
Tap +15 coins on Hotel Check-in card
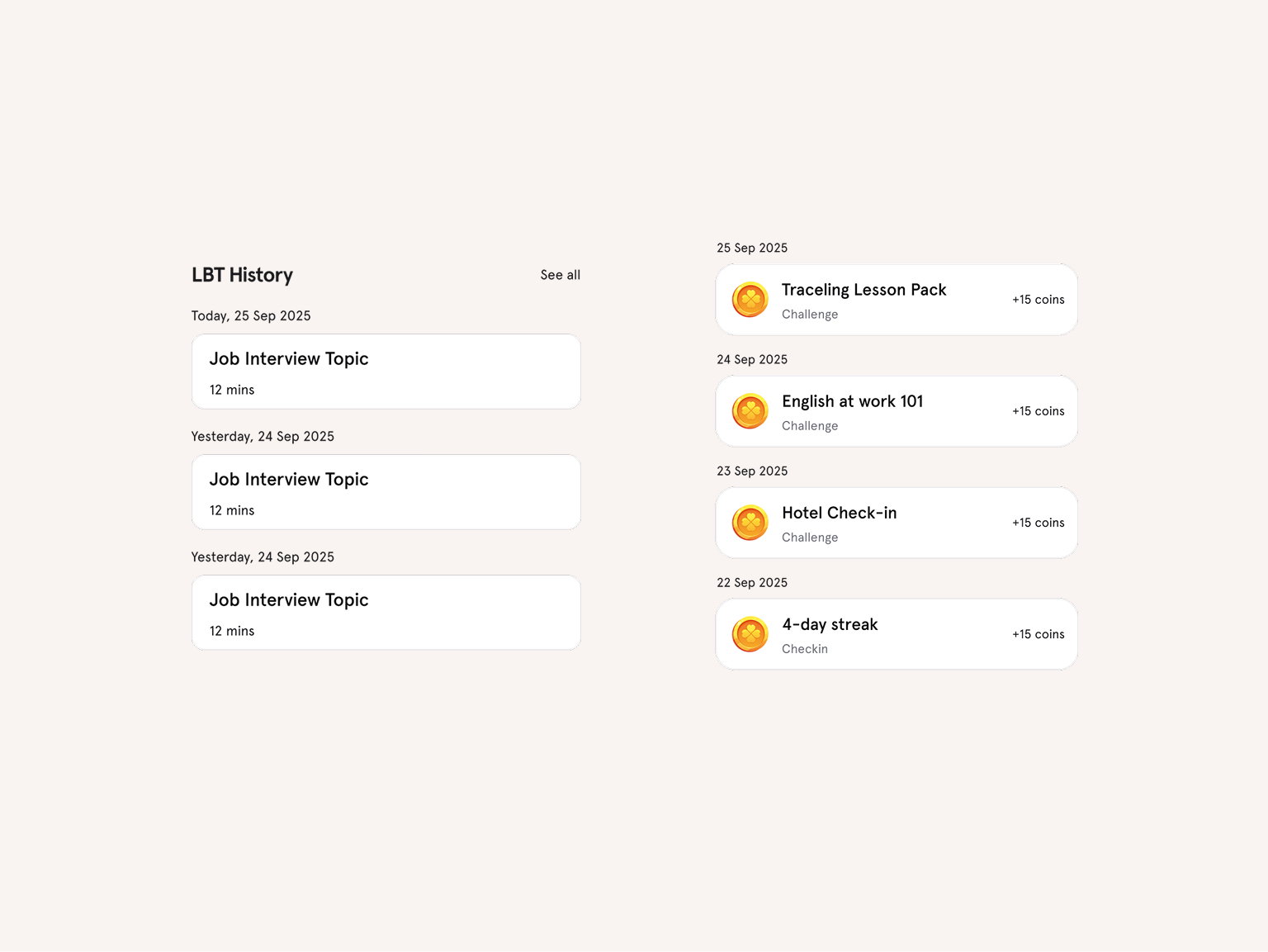1038,523
